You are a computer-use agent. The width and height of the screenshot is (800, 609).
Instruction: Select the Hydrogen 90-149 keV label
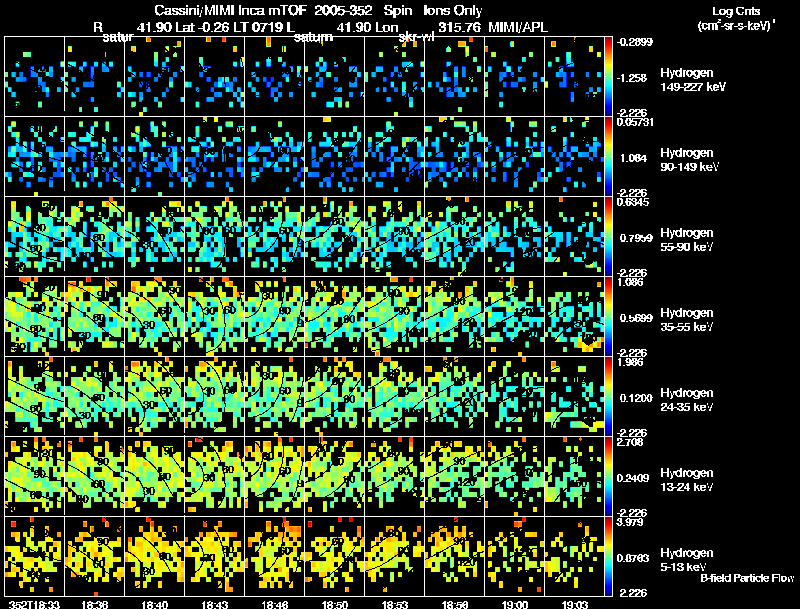point(690,160)
